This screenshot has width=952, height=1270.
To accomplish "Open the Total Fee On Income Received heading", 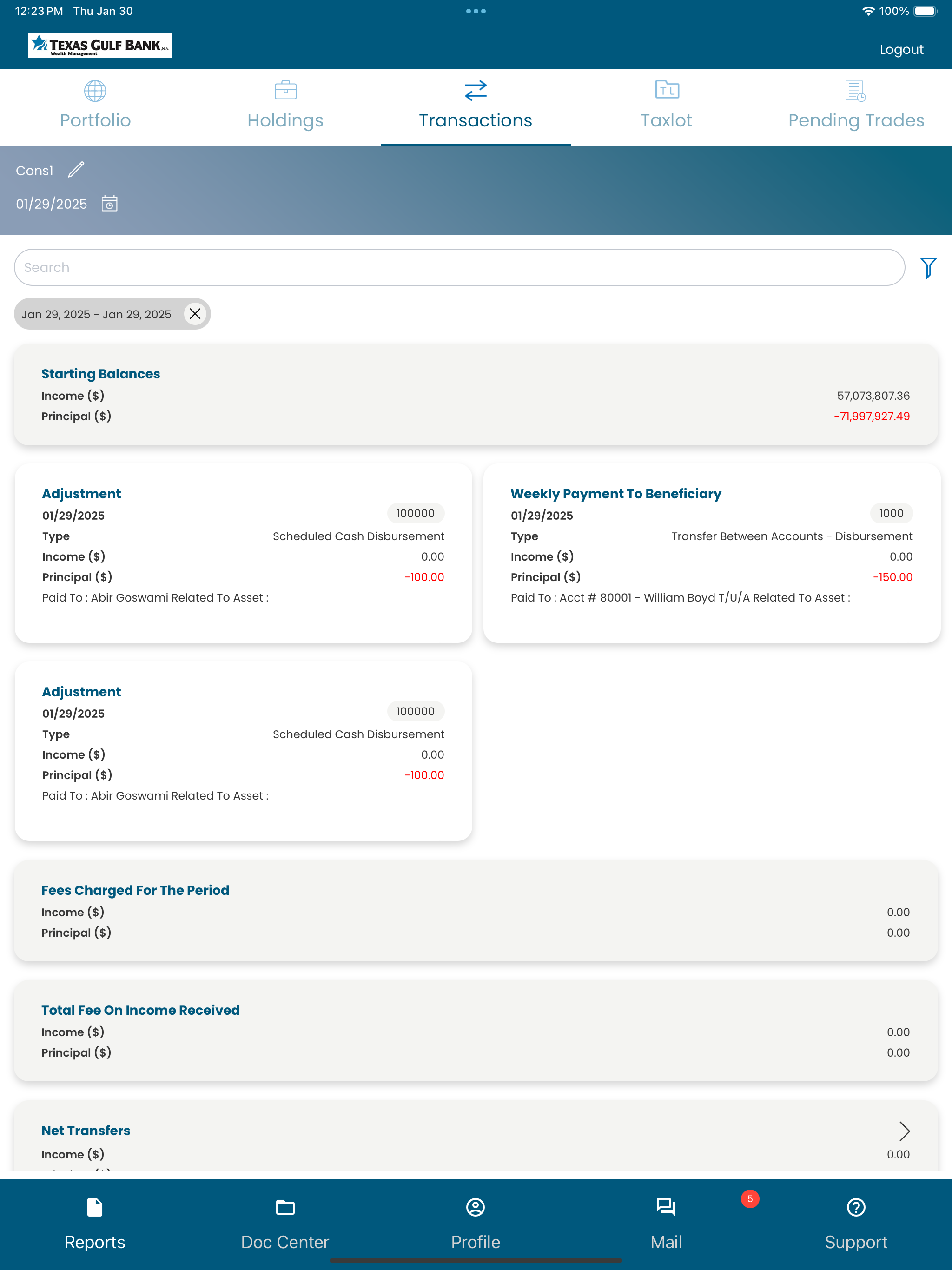I will 140,1011.
